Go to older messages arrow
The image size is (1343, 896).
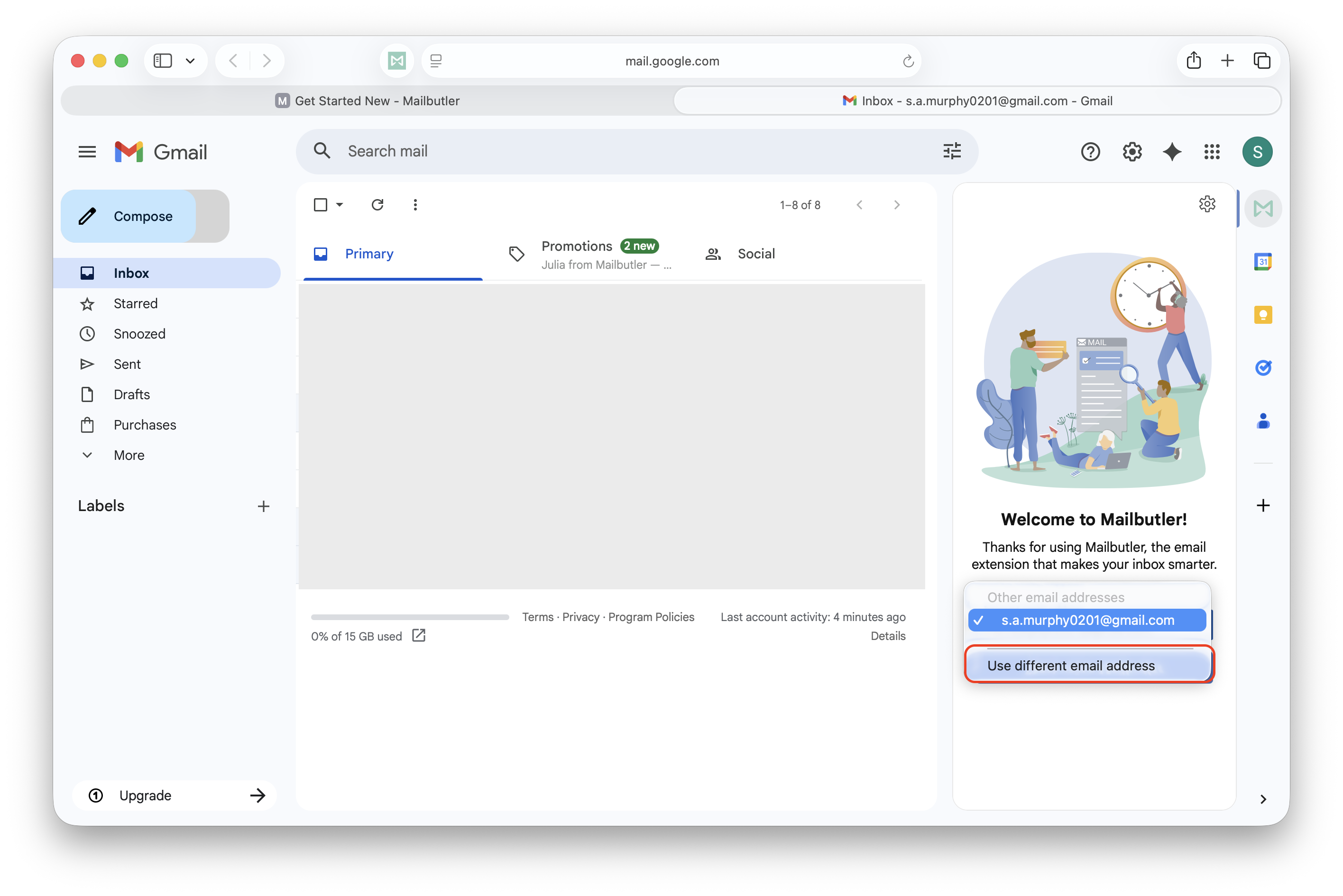coord(896,205)
